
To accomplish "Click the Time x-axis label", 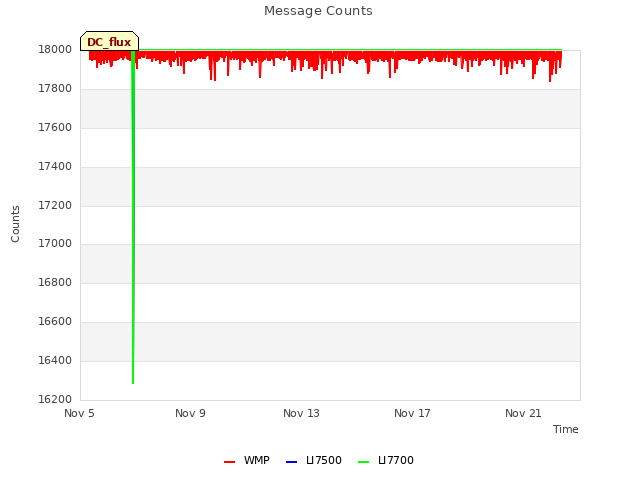I will pyautogui.click(x=565, y=429).
